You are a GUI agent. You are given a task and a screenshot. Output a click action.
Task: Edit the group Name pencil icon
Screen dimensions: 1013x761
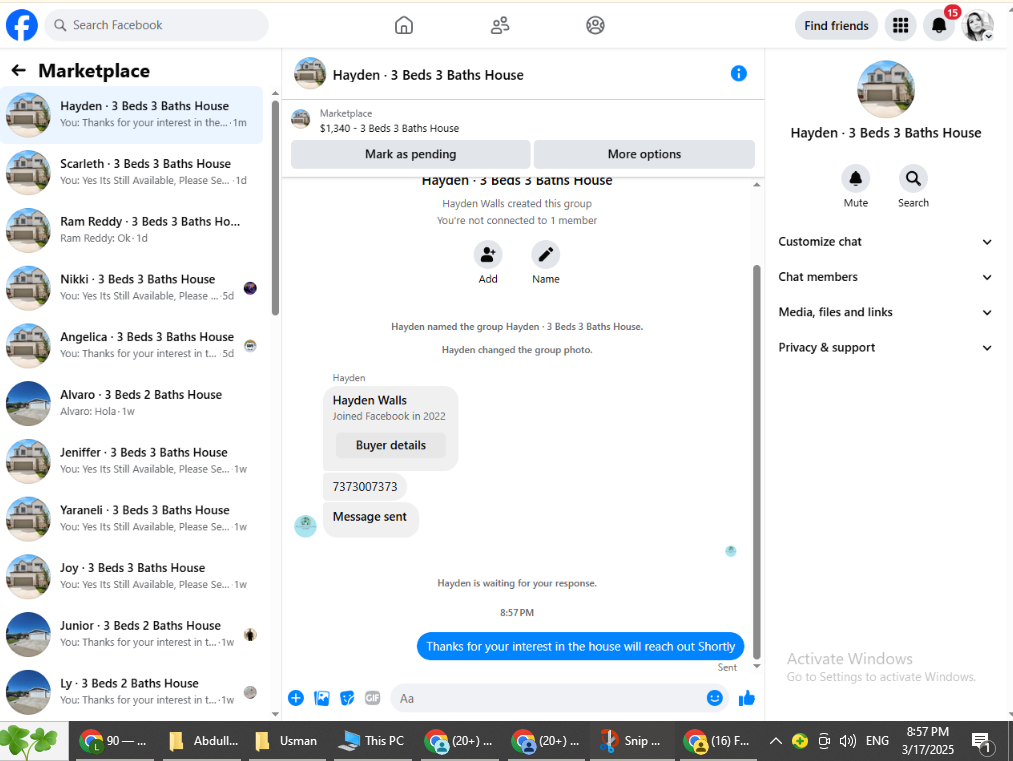[x=545, y=255]
